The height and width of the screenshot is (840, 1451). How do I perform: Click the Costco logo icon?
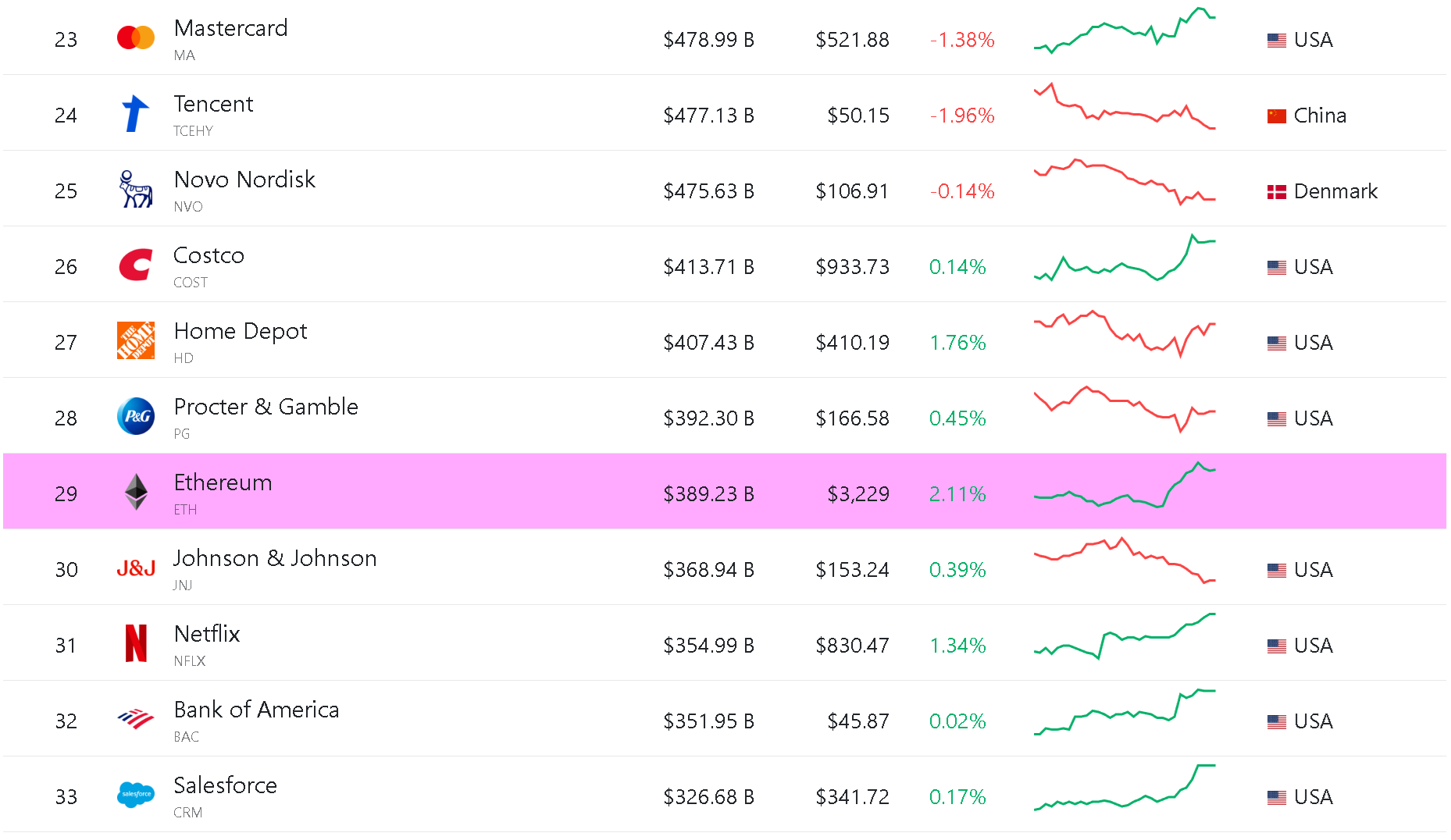(136, 265)
